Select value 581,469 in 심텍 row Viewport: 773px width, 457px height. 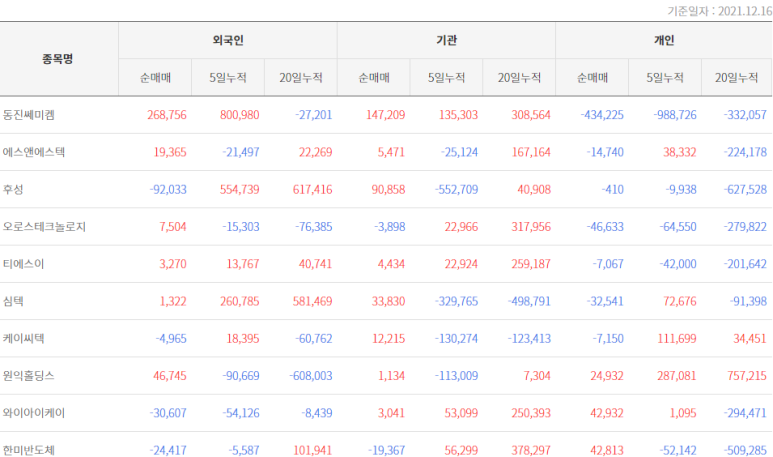(x=313, y=301)
